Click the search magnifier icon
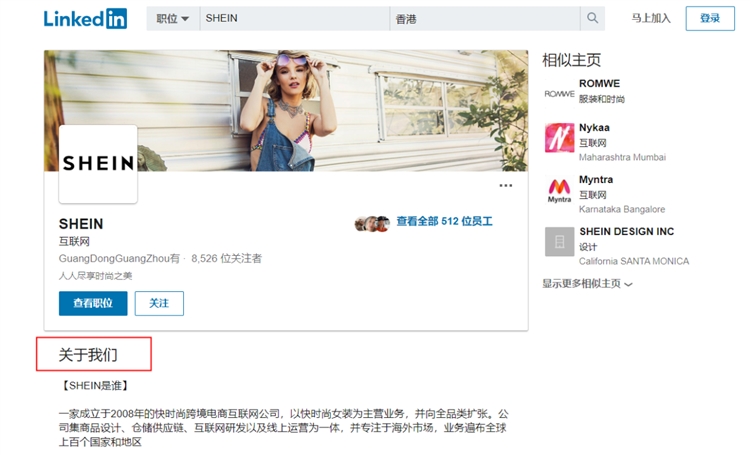The width and height of the screenshot is (750, 455). click(592, 18)
